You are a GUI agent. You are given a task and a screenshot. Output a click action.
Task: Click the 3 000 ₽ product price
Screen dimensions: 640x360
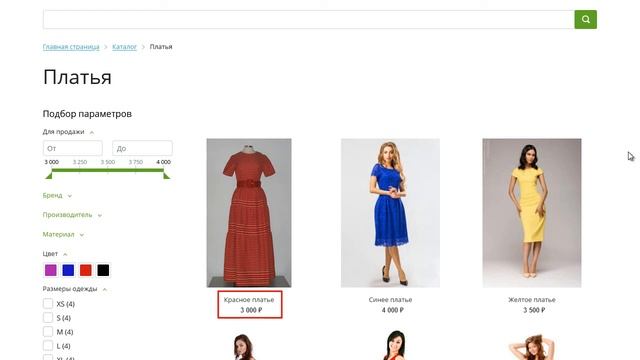click(x=251, y=310)
